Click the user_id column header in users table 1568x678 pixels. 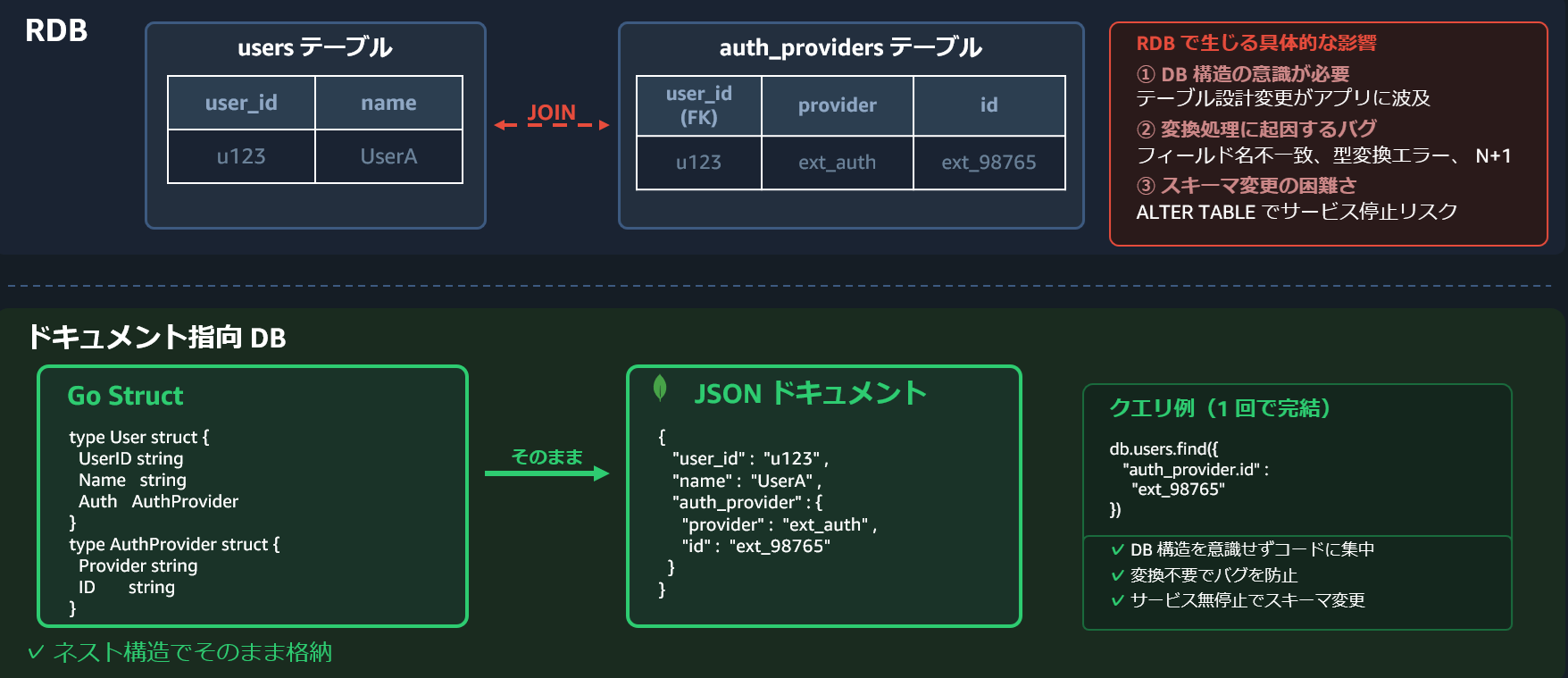(x=241, y=103)
